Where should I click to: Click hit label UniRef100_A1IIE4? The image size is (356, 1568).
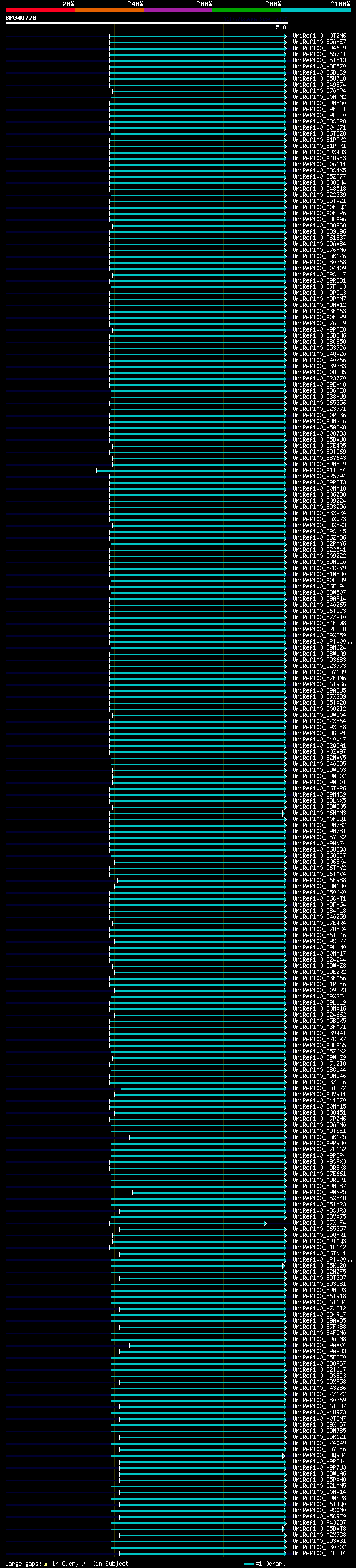pos(319,470)
